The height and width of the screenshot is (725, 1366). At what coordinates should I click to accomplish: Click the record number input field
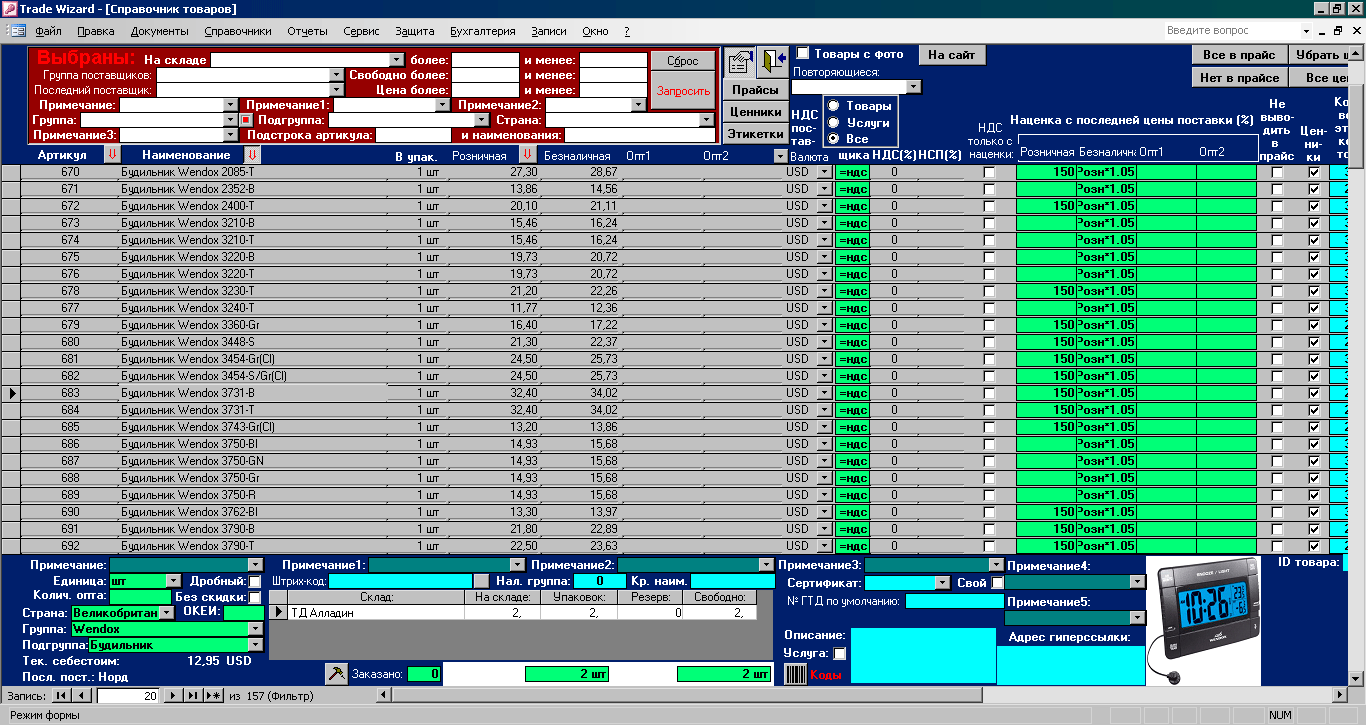point(129,695)
